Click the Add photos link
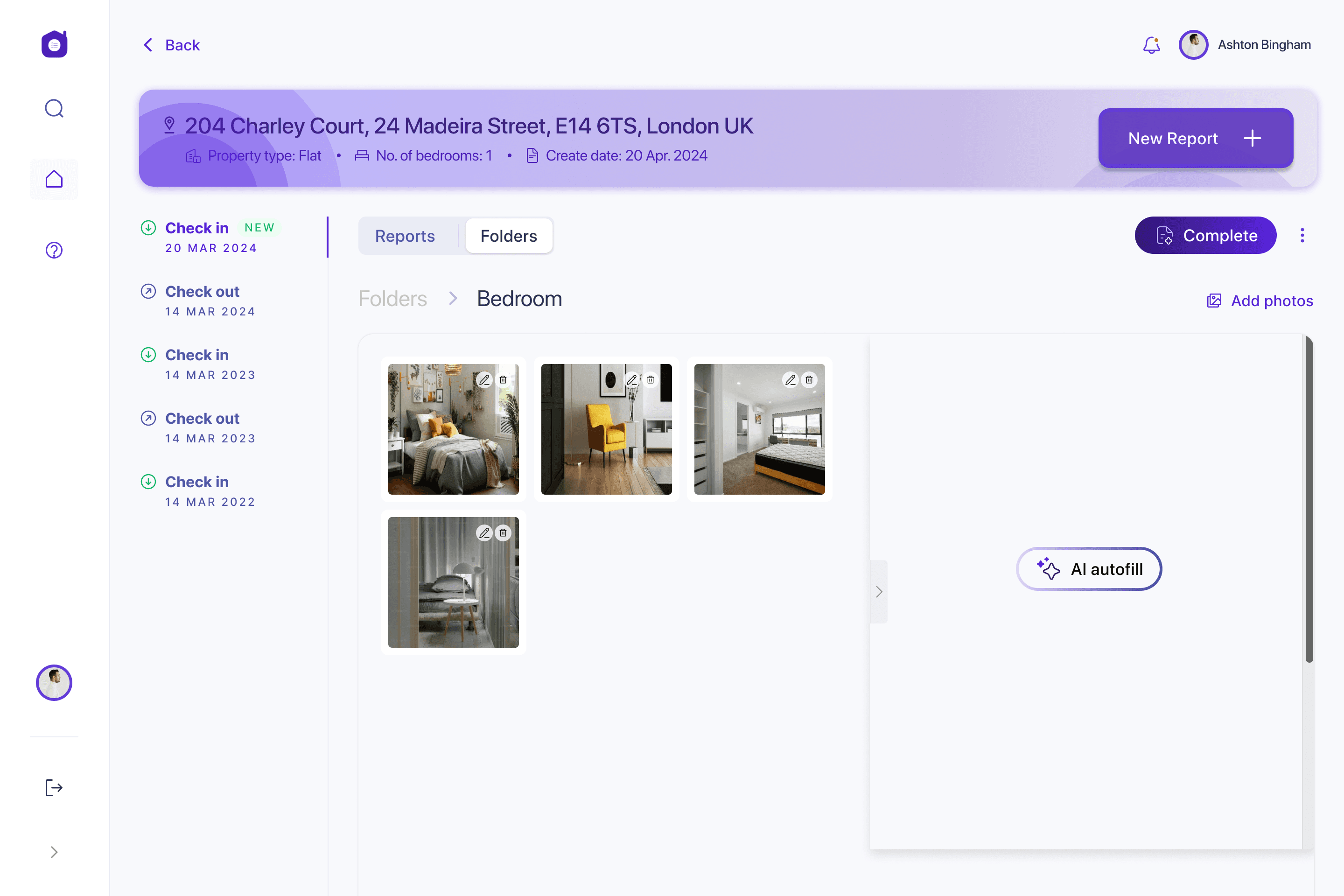The image size is (1344, 896). click(1260, 301)
